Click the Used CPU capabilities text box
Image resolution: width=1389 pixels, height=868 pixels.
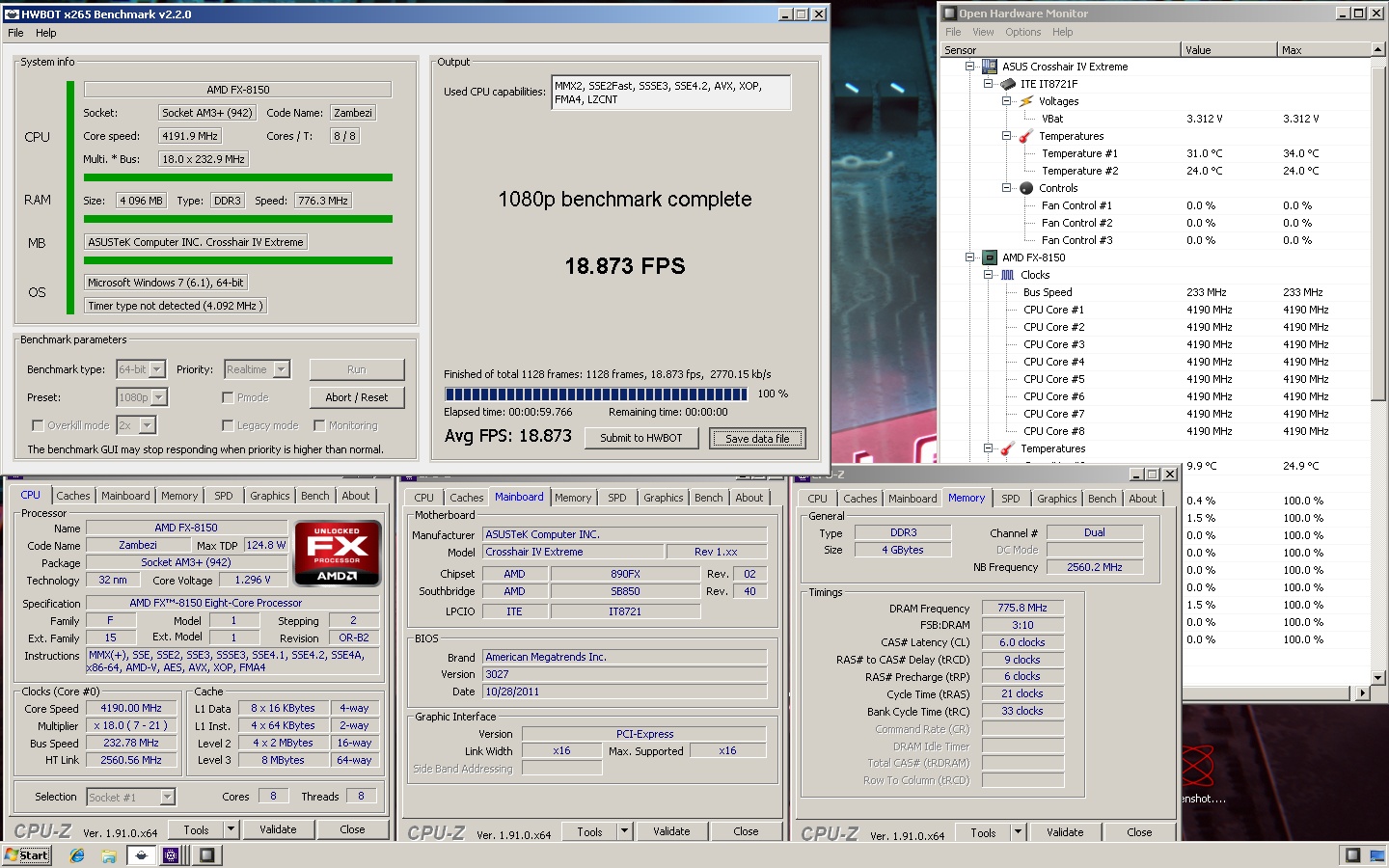[x=671, y=93]
